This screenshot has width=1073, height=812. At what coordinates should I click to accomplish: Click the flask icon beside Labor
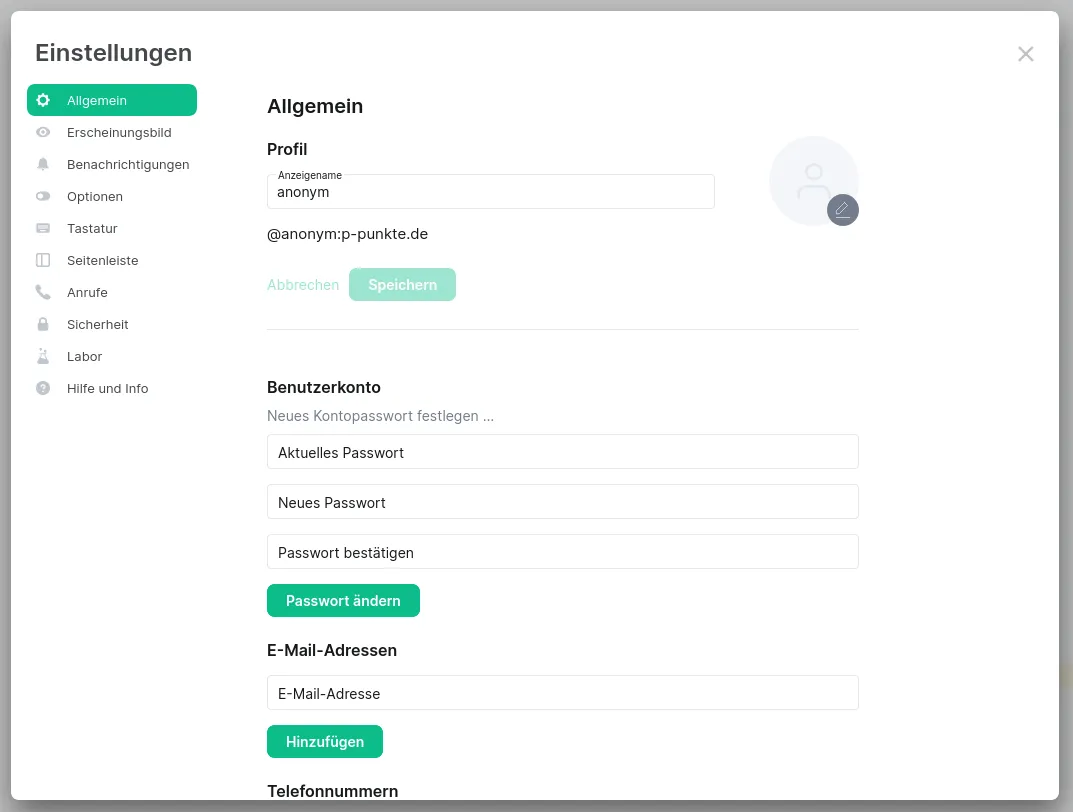(x=43, y=356)
